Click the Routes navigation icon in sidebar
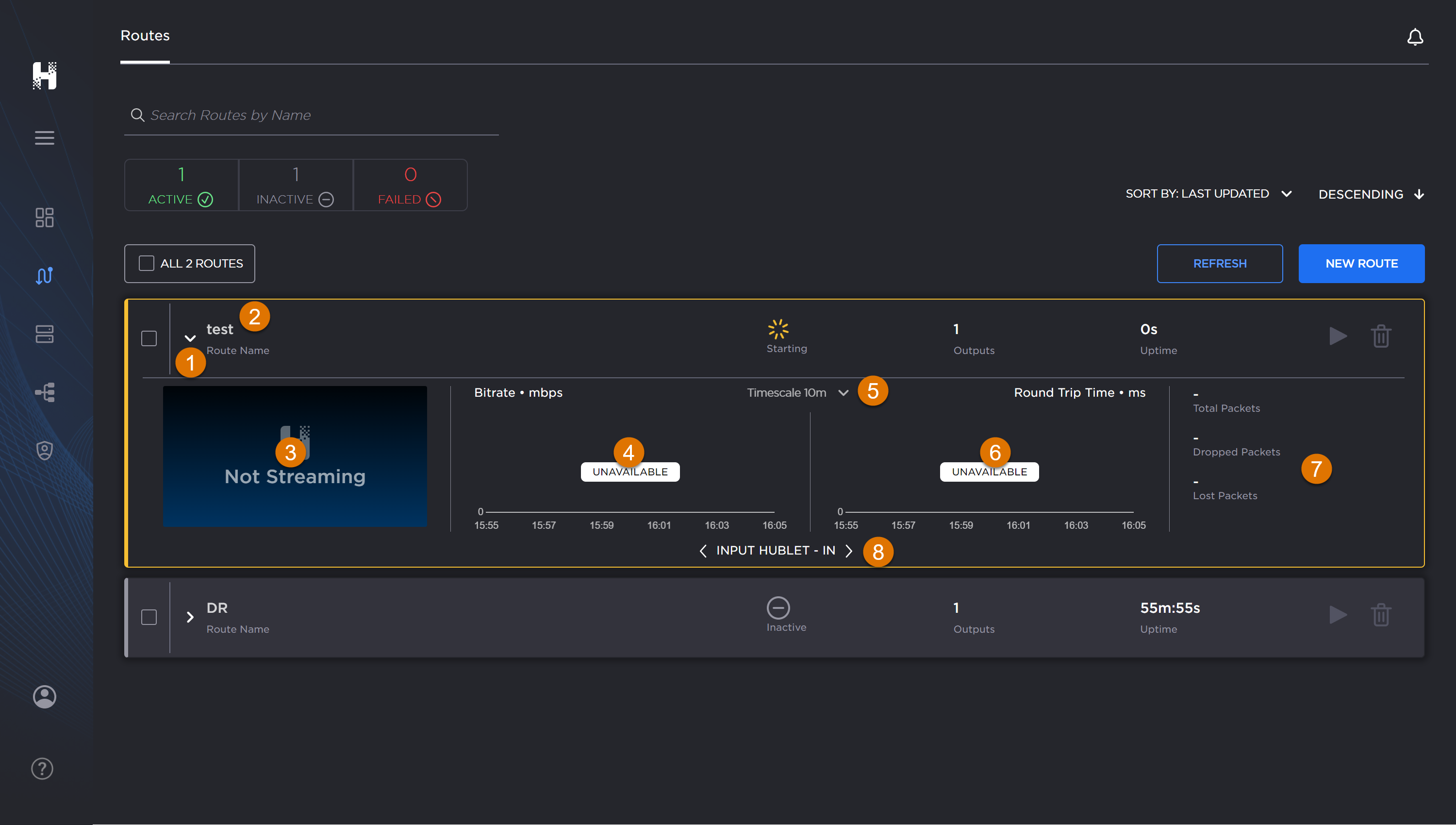The image size is (1456, 825). click(x=43, y=275)
